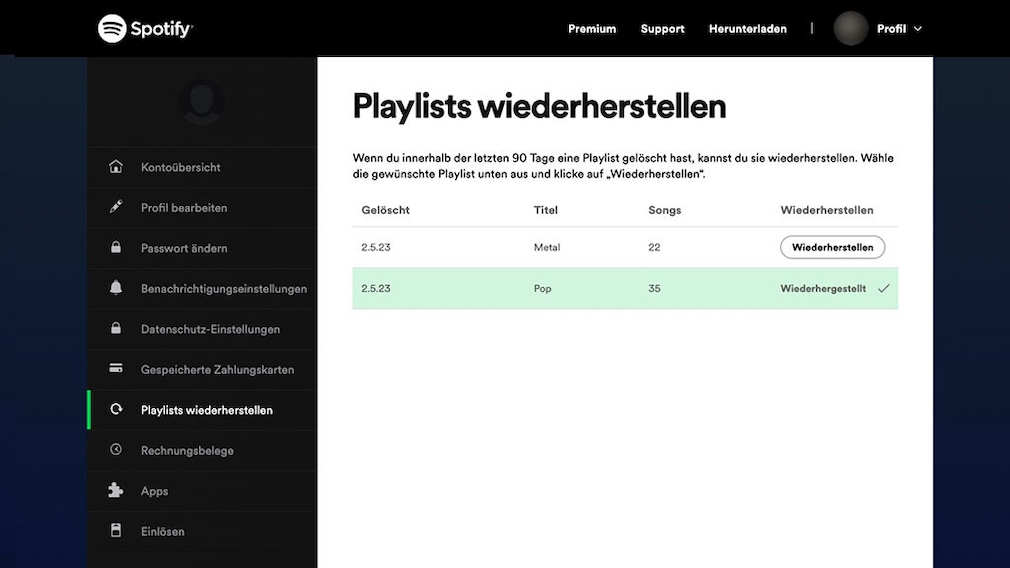Screen dimensions: 1010x568
Task: Open Support in the top navigation
Action: pos(662,29)
